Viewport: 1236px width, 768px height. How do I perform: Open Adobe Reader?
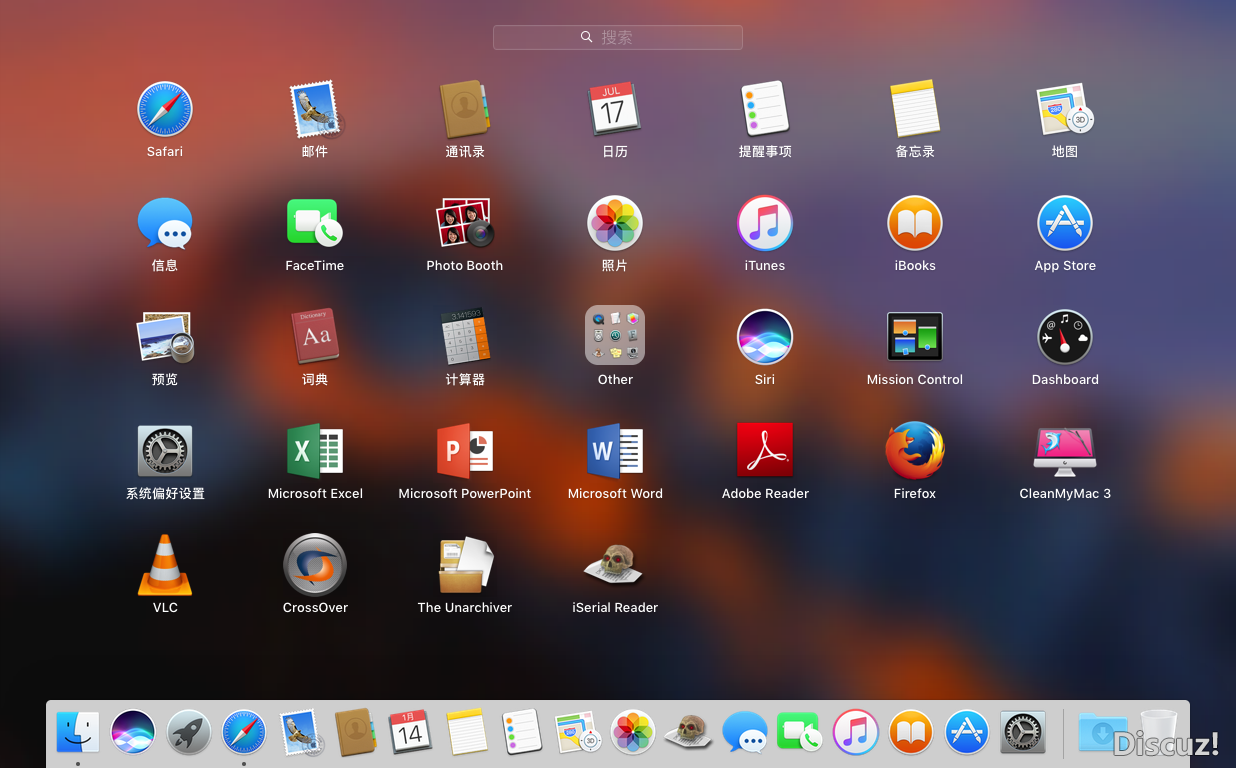(x=765, y=451)
